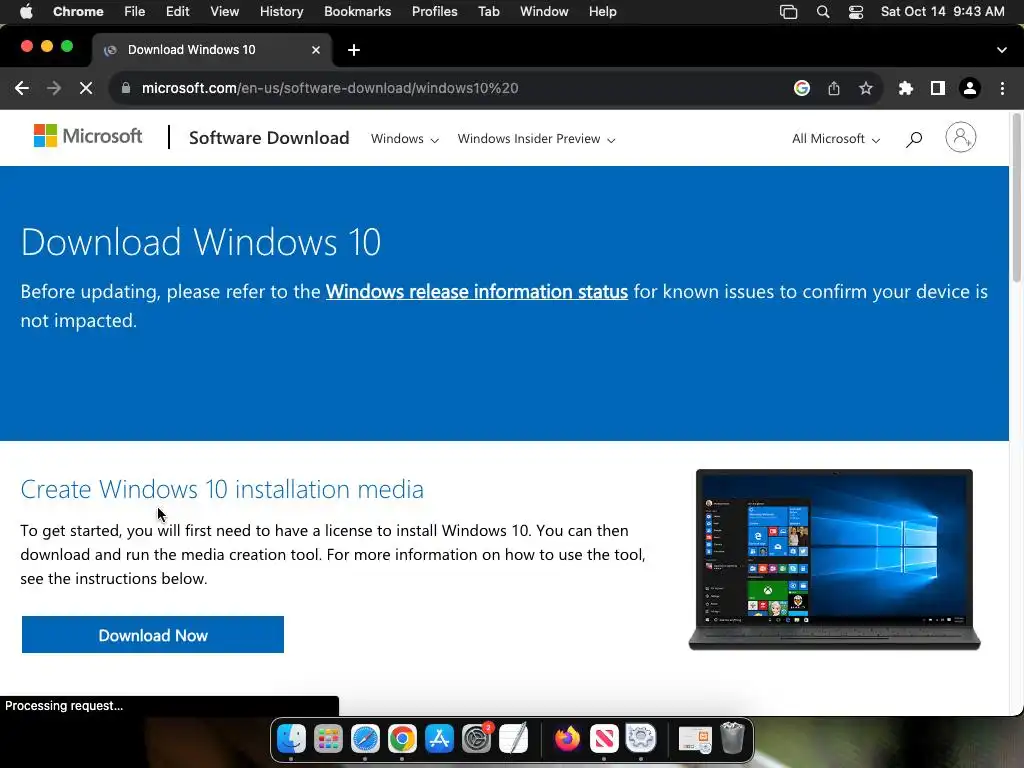Open Launchpad from the Dock
This screenshot has height=768, width=1024.
tap(328, 739)
